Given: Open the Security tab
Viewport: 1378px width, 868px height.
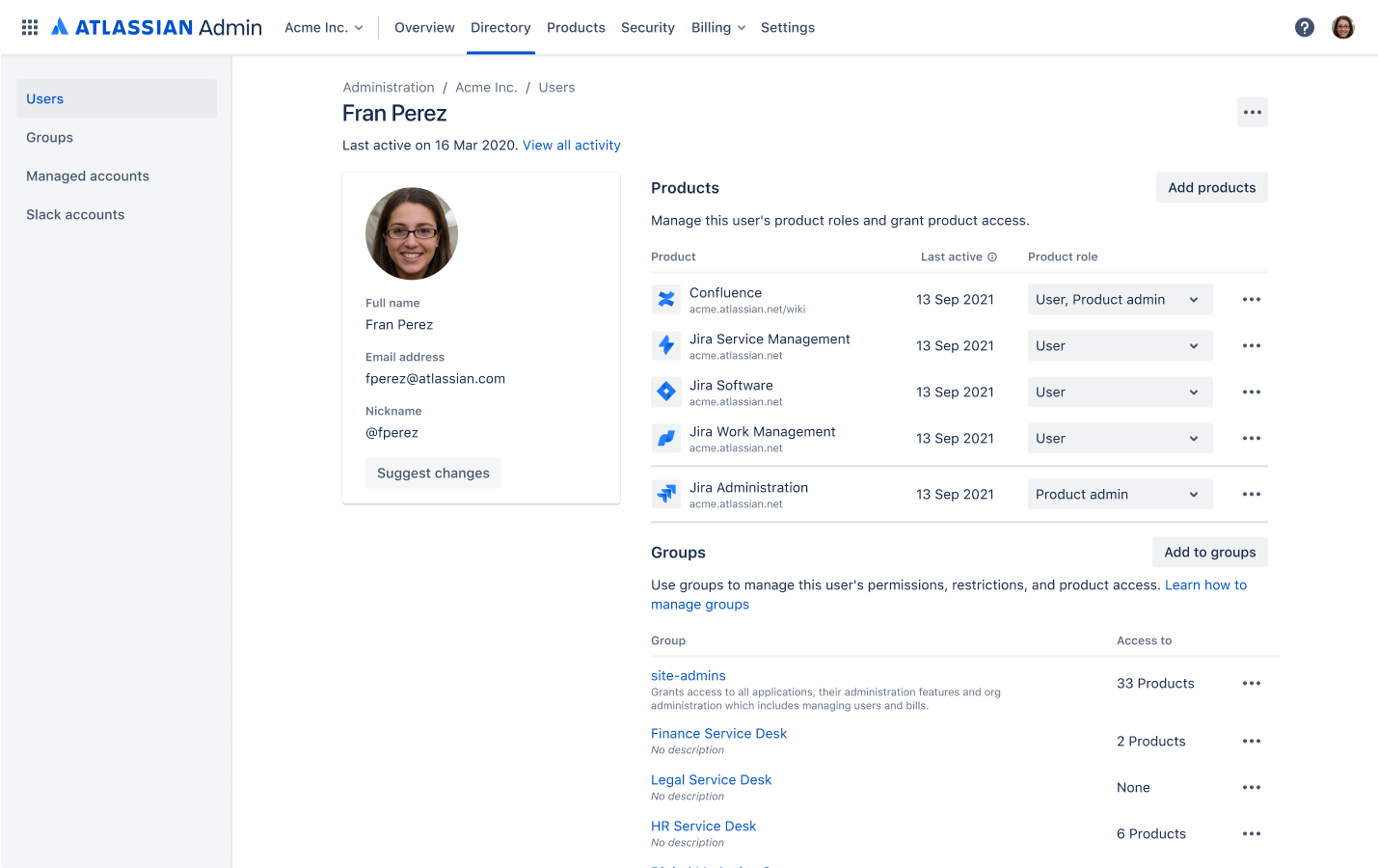Looking at the screenshot, I should pos(648,27).
